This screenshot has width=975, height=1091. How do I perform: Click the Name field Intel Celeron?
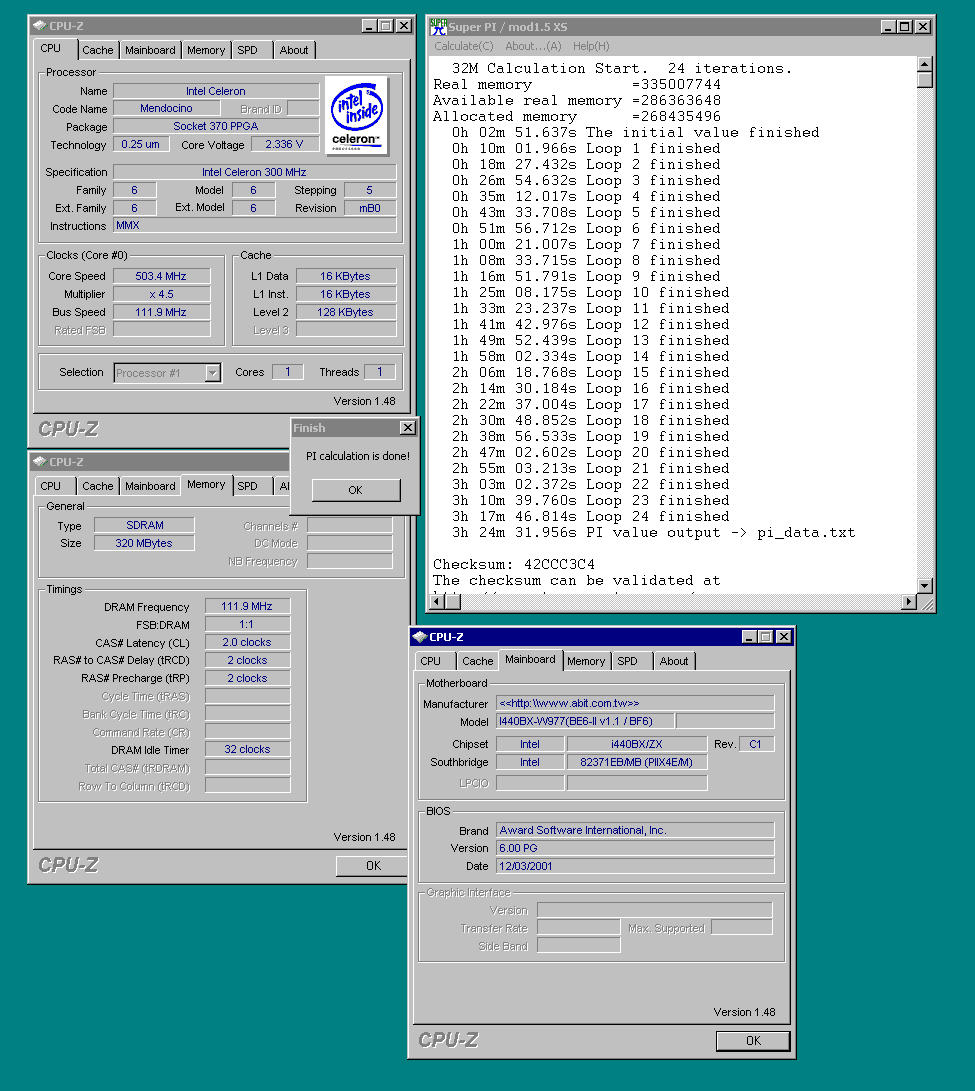(216, 91)
